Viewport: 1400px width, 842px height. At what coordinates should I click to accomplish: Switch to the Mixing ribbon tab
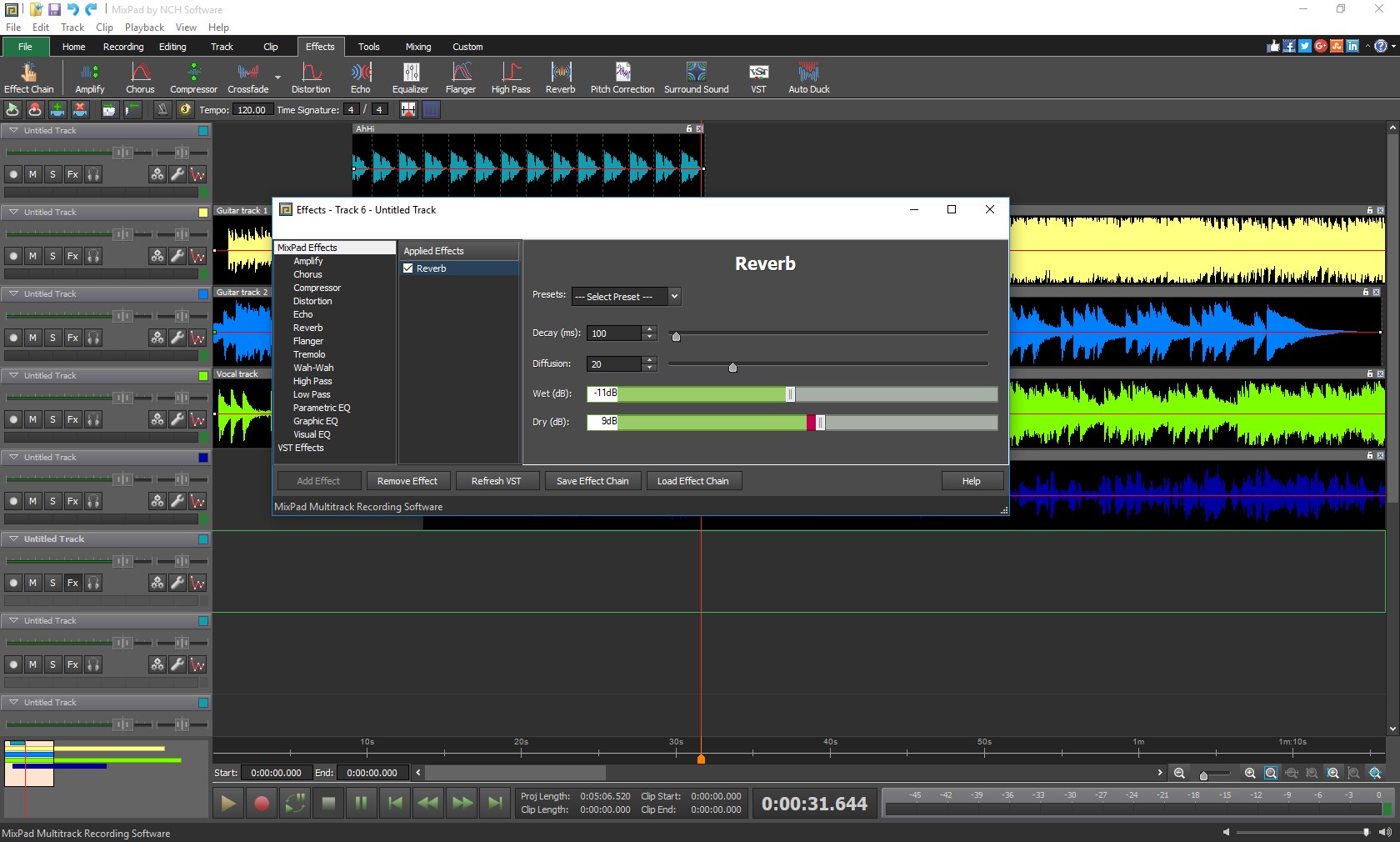click(417, 47)
